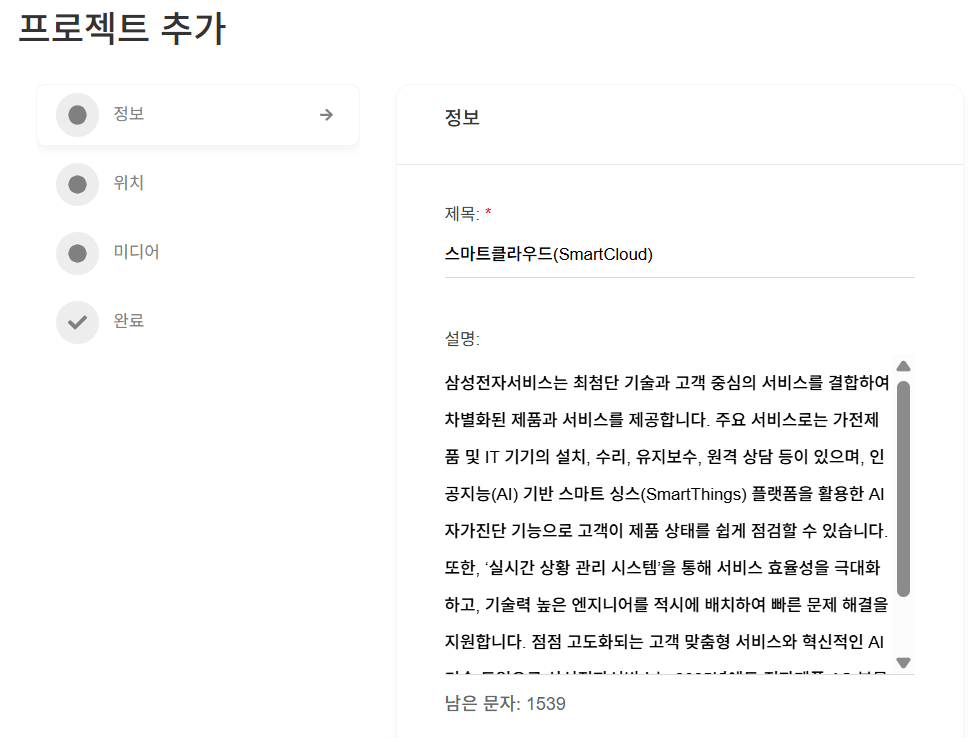The image size is (969, 738).
Task: Click the 설명: field label
Action: pos(462,339)
